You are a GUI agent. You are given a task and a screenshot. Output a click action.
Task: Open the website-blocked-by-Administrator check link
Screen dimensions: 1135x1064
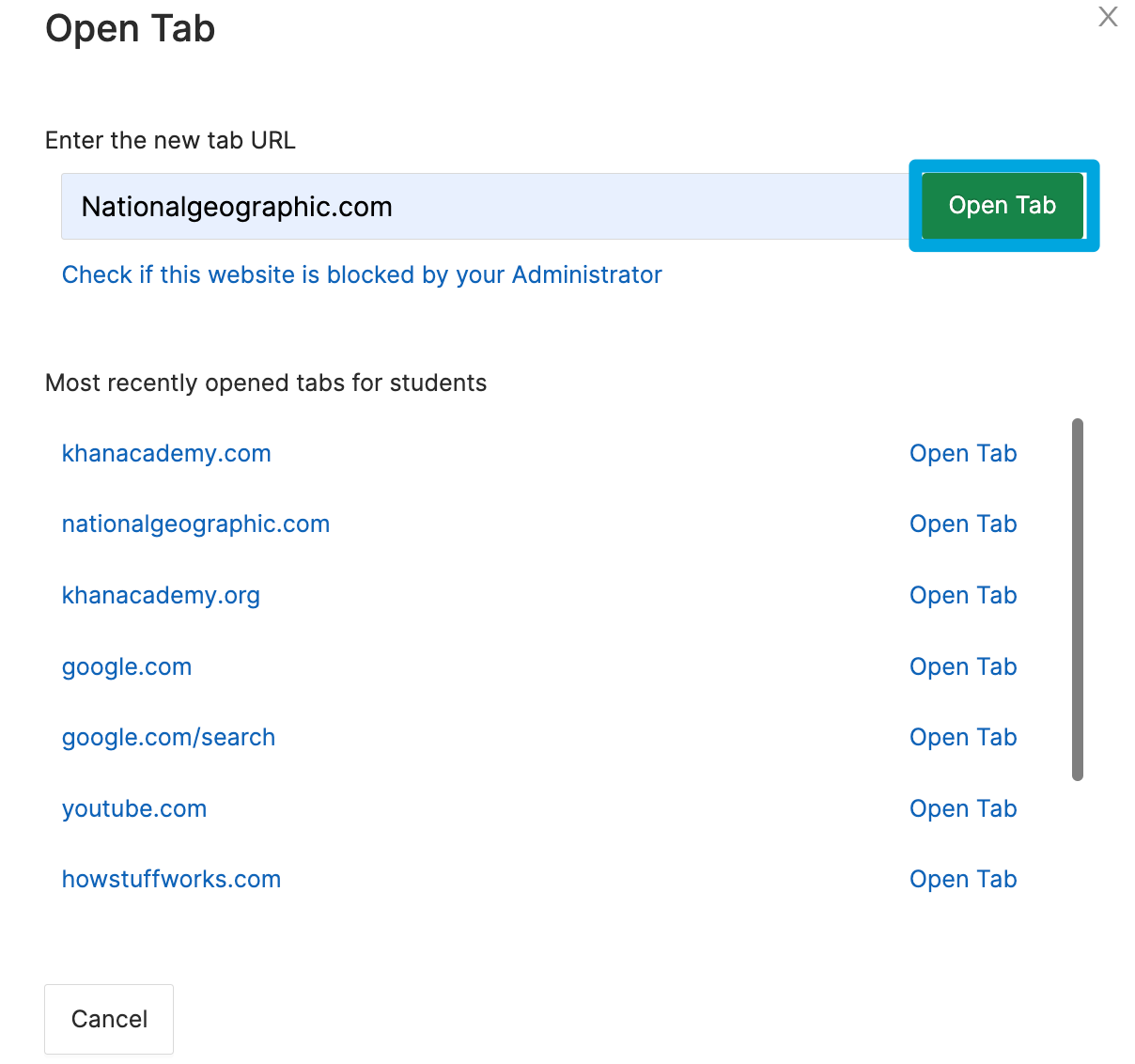[362, 274]
